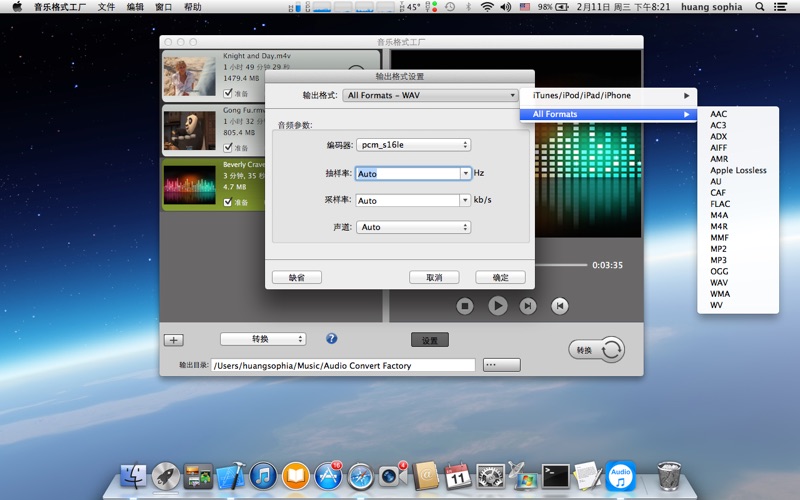Image resolution: width=800 pixels, height=500 pixels.
Task: Open iTunes from the dock
Action: click(x=263, y=475)
